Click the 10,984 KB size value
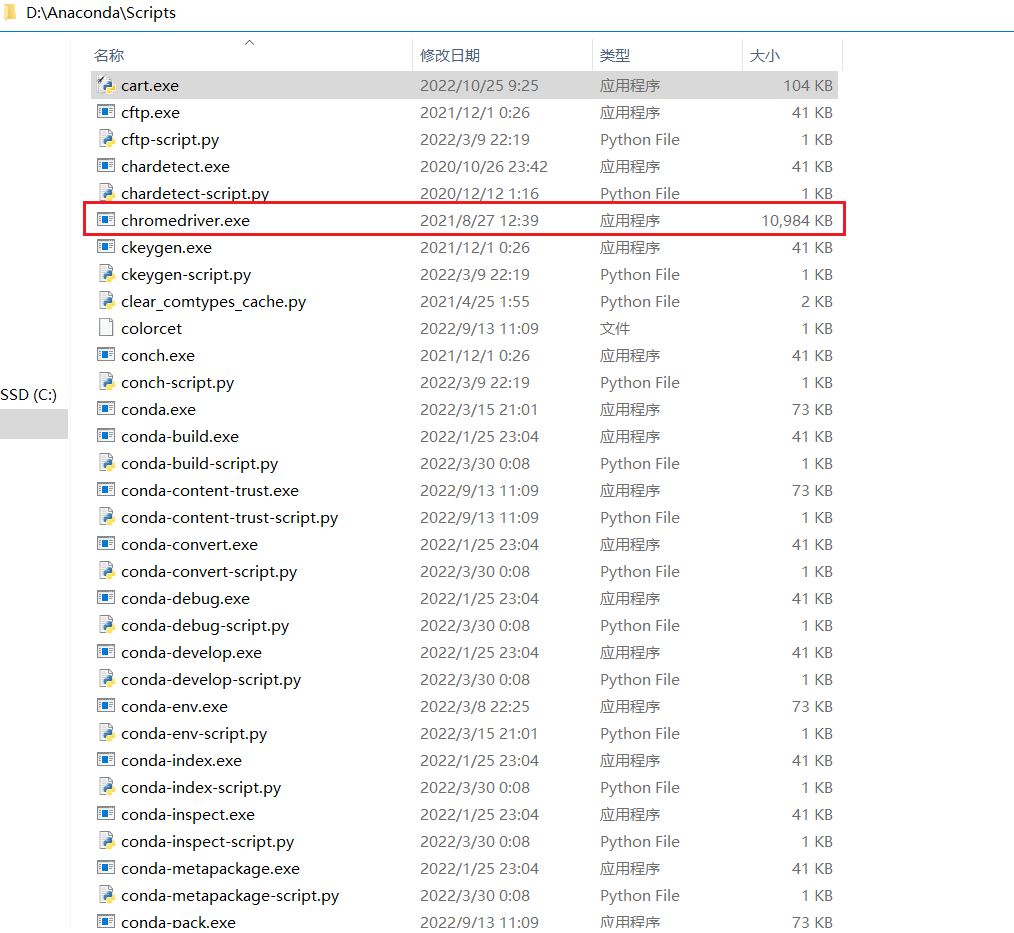Screen dimensions: 1014x933 797,220
